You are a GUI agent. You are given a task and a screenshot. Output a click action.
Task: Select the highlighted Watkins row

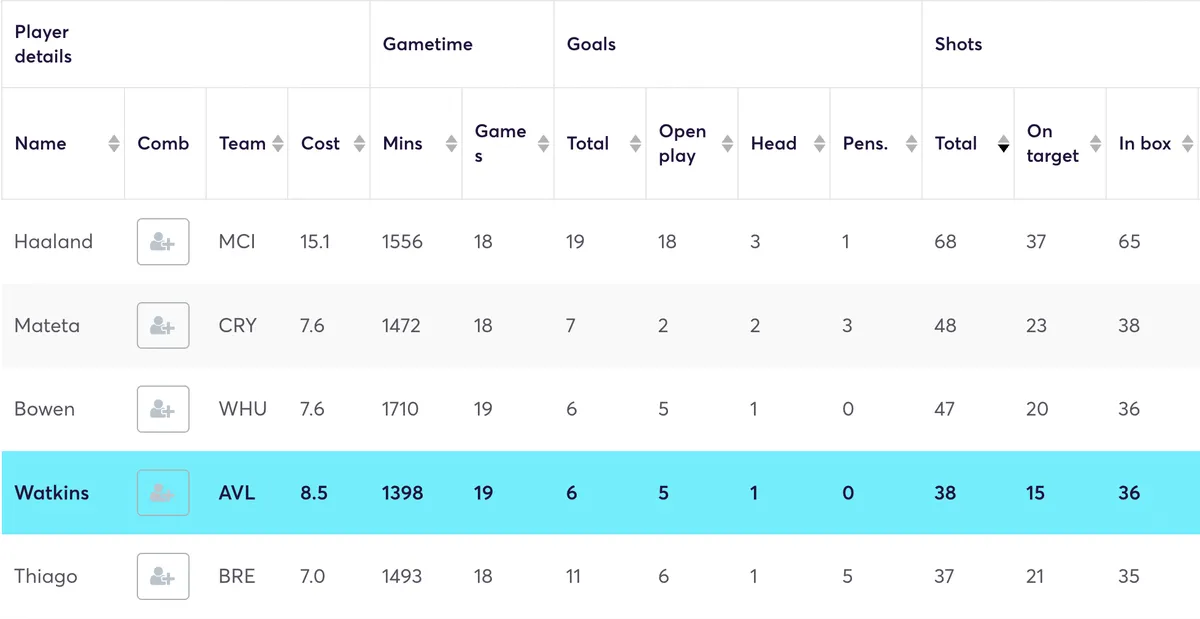coord(600,492)
